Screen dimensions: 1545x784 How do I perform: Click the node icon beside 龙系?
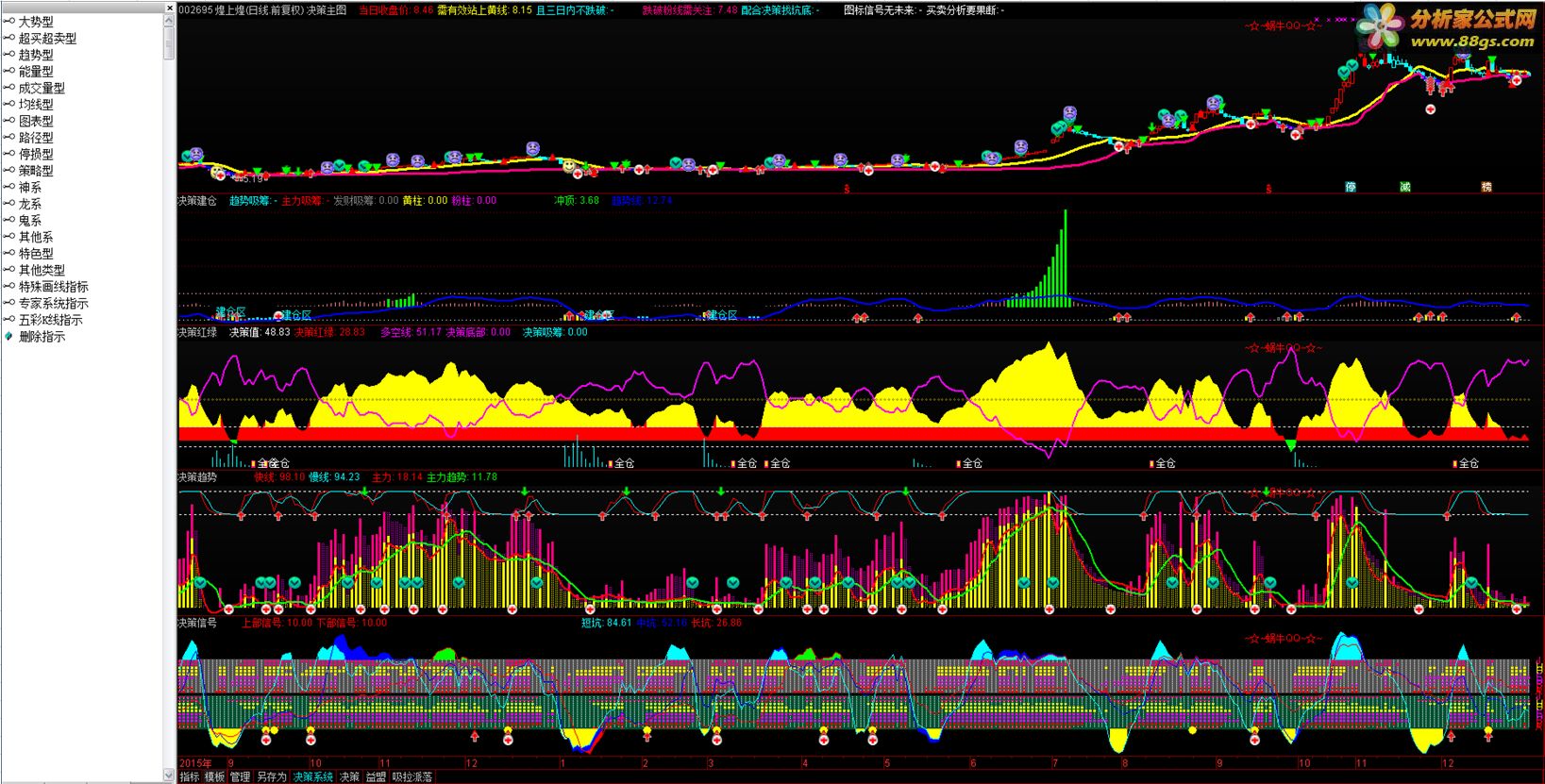coord(9,204)
